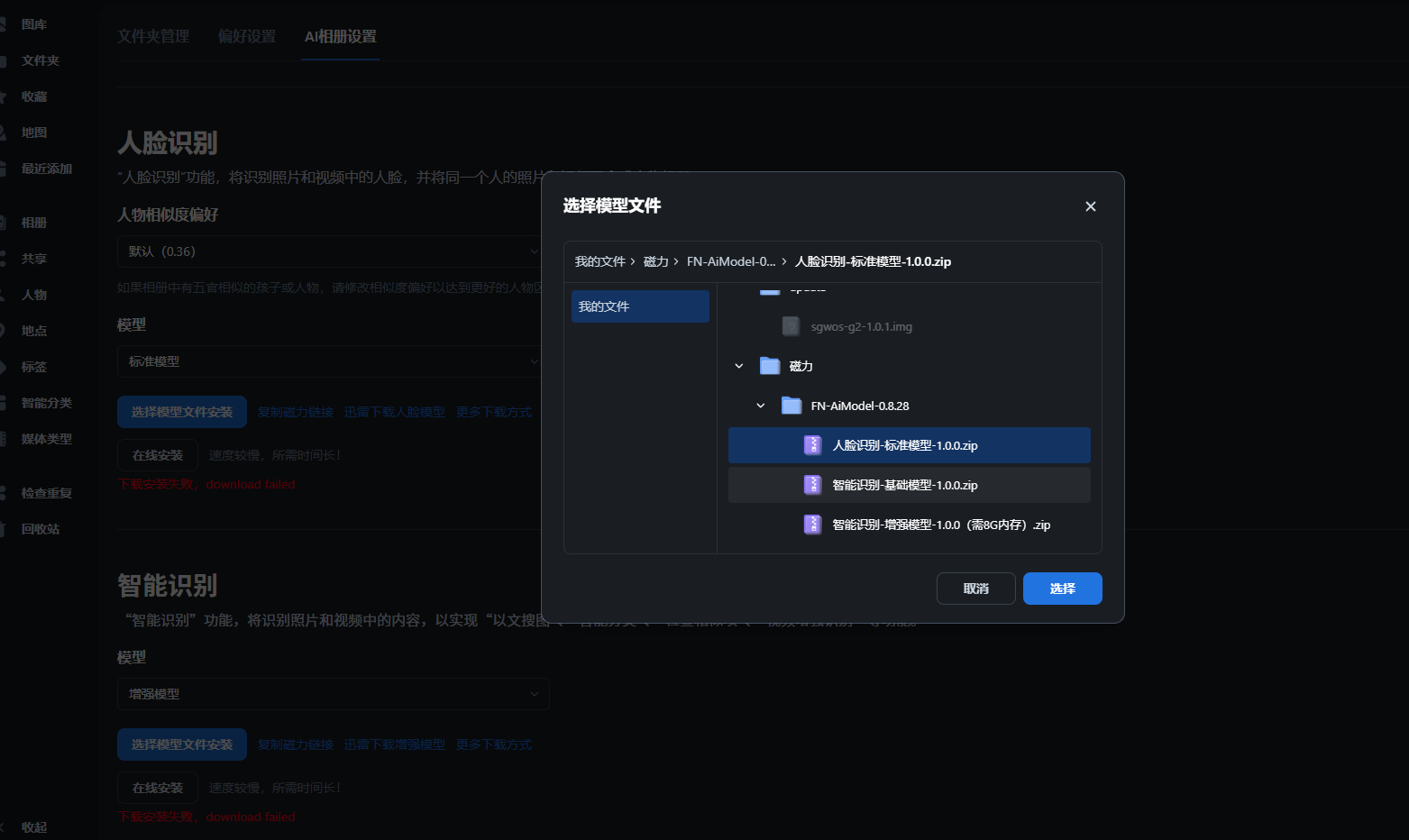Click the 取消 cancel button
1409x840 pixels.
(975, 589)
